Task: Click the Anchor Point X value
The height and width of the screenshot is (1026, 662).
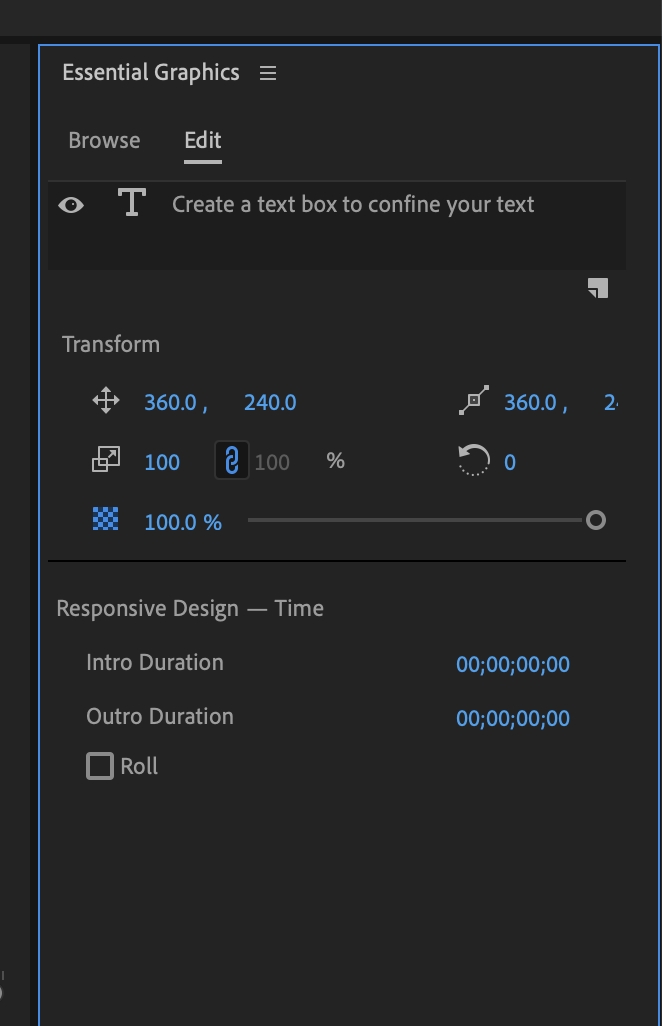Action: point(530,403)
